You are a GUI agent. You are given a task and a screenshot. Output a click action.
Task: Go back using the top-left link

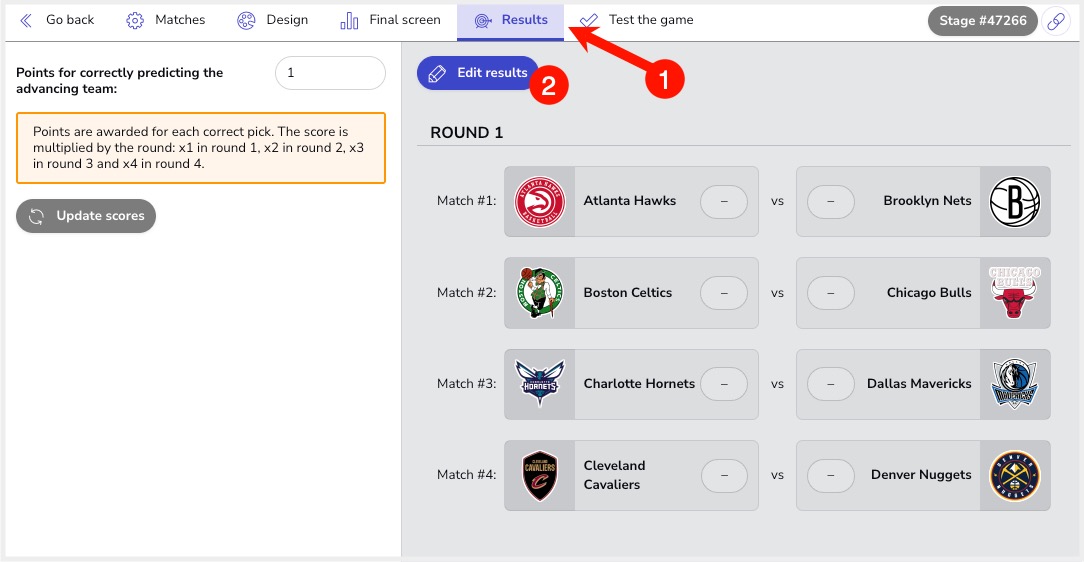coord(57,20)
